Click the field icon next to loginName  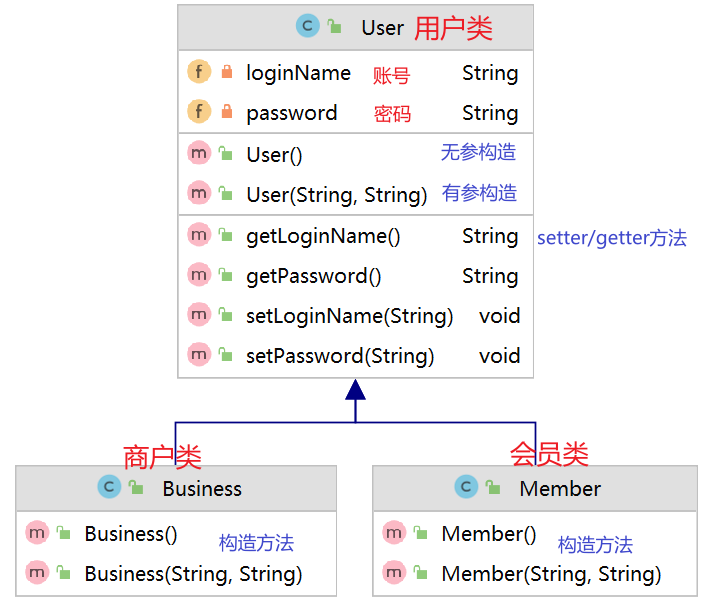(x=198, y=73)
